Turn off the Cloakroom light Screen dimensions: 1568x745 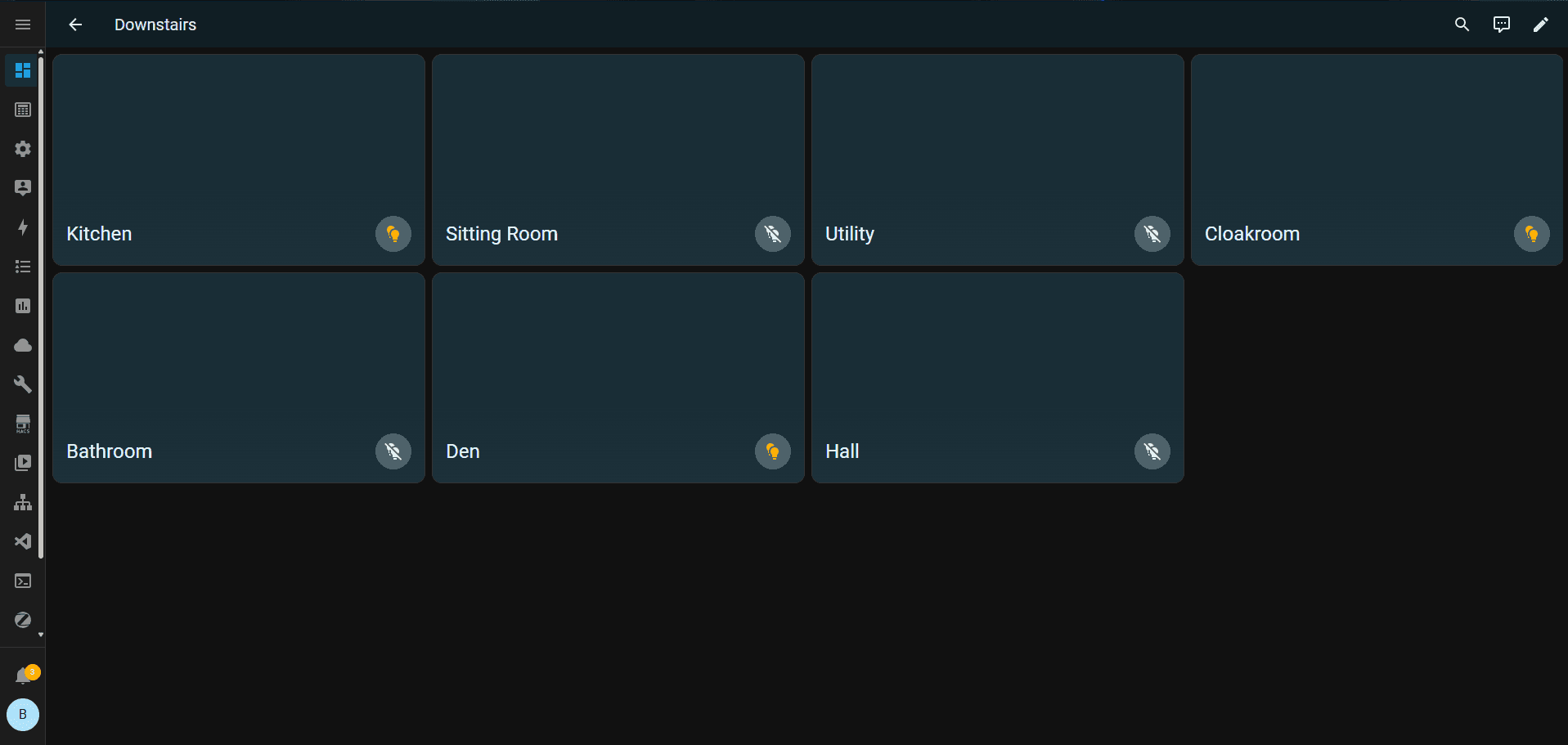coord(1532,235)
